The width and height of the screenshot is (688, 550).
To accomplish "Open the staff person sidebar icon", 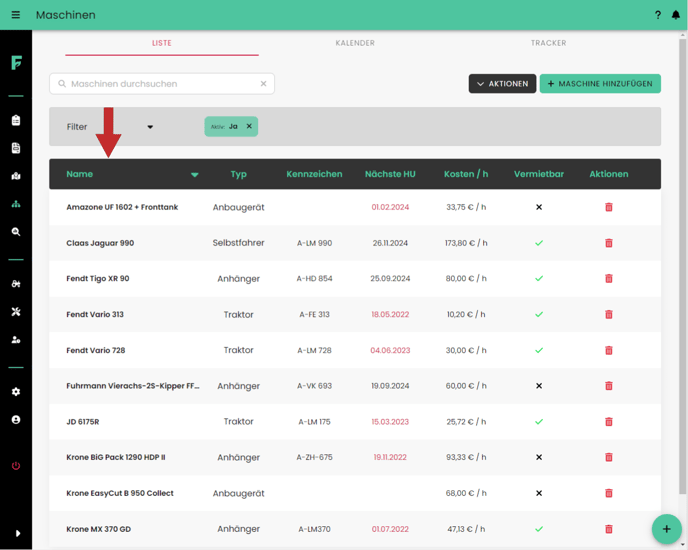I will click(16, 340).
